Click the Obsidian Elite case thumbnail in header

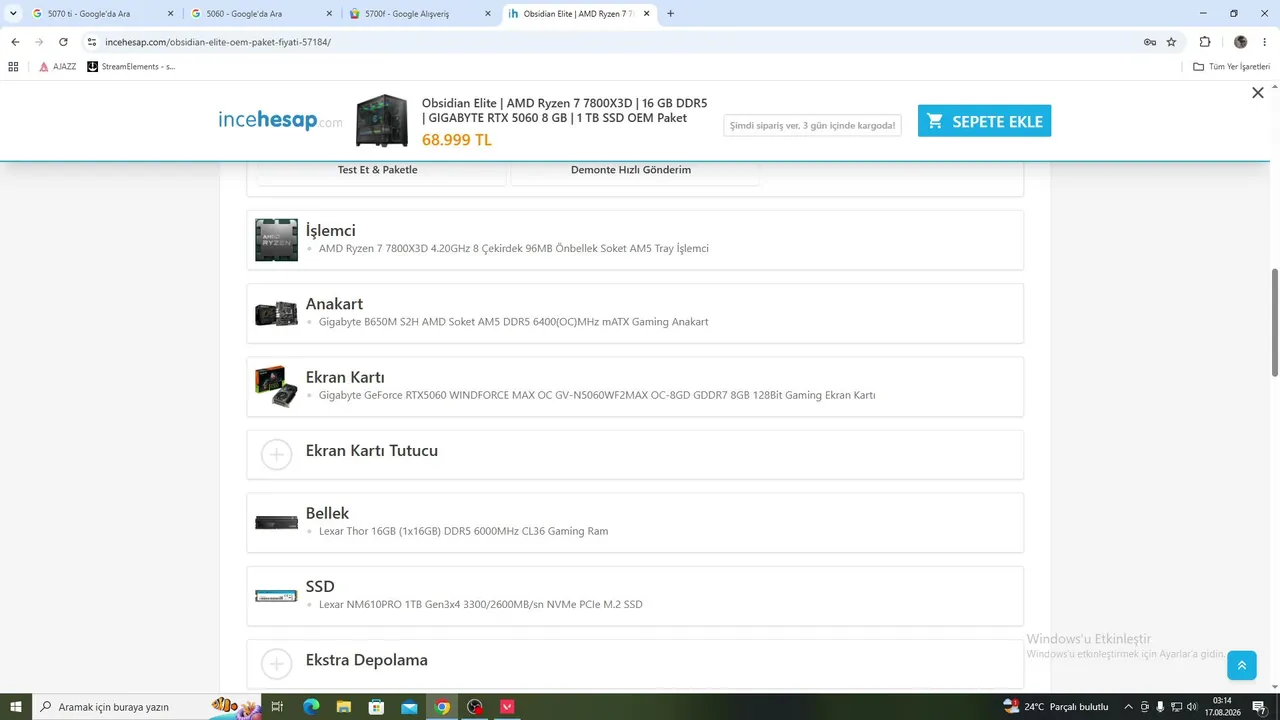[x=382, y=121]
